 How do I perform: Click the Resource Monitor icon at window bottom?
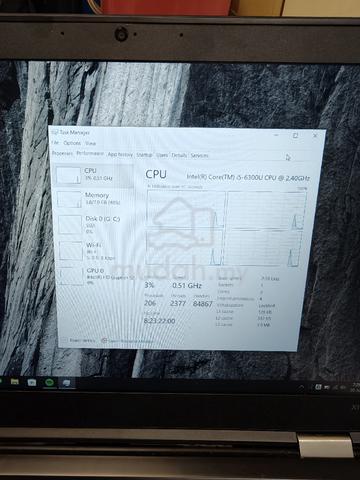[x=104, y=340]
